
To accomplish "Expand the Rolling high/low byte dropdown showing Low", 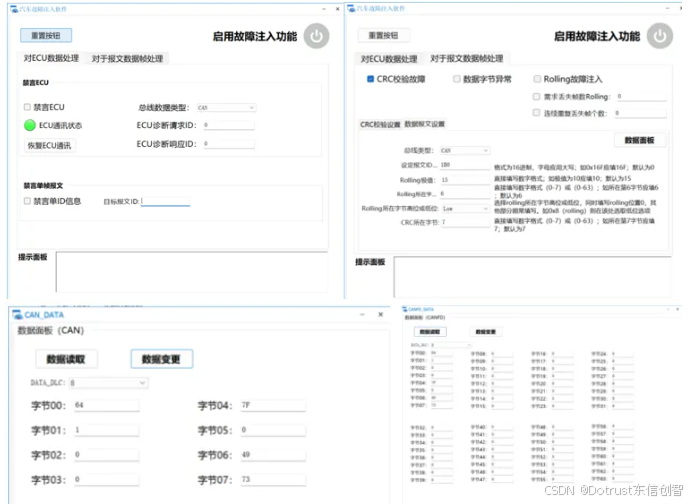I will 466,208.
